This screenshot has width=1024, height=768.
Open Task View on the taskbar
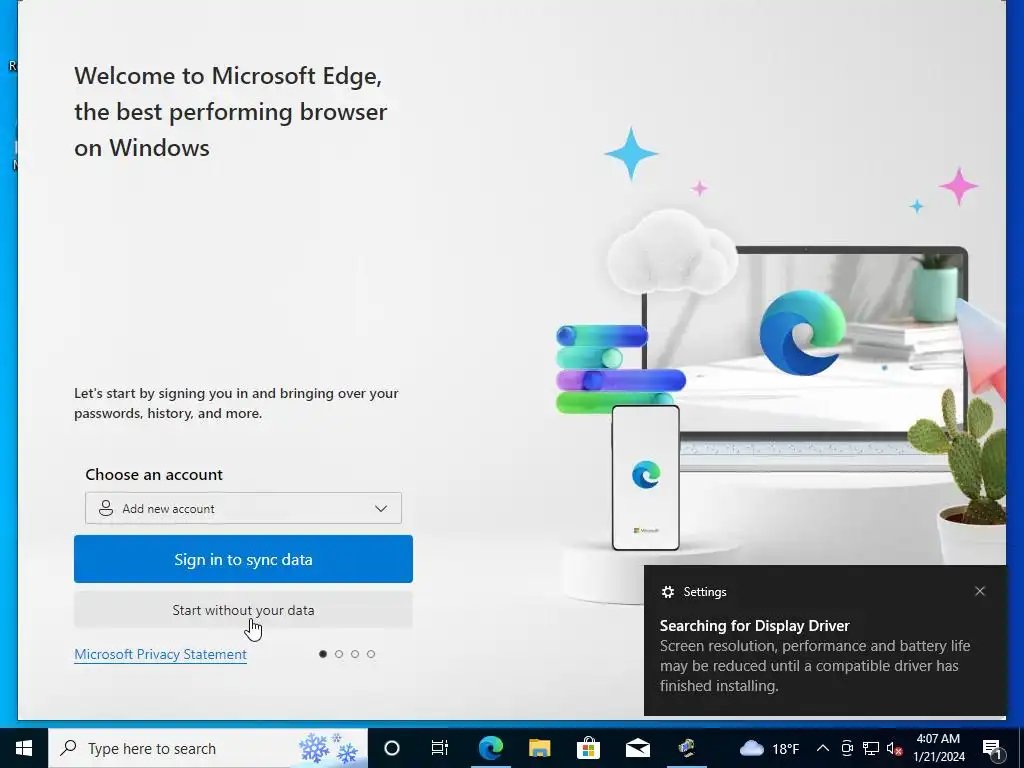pyautogui.click(x=440, y=748)
